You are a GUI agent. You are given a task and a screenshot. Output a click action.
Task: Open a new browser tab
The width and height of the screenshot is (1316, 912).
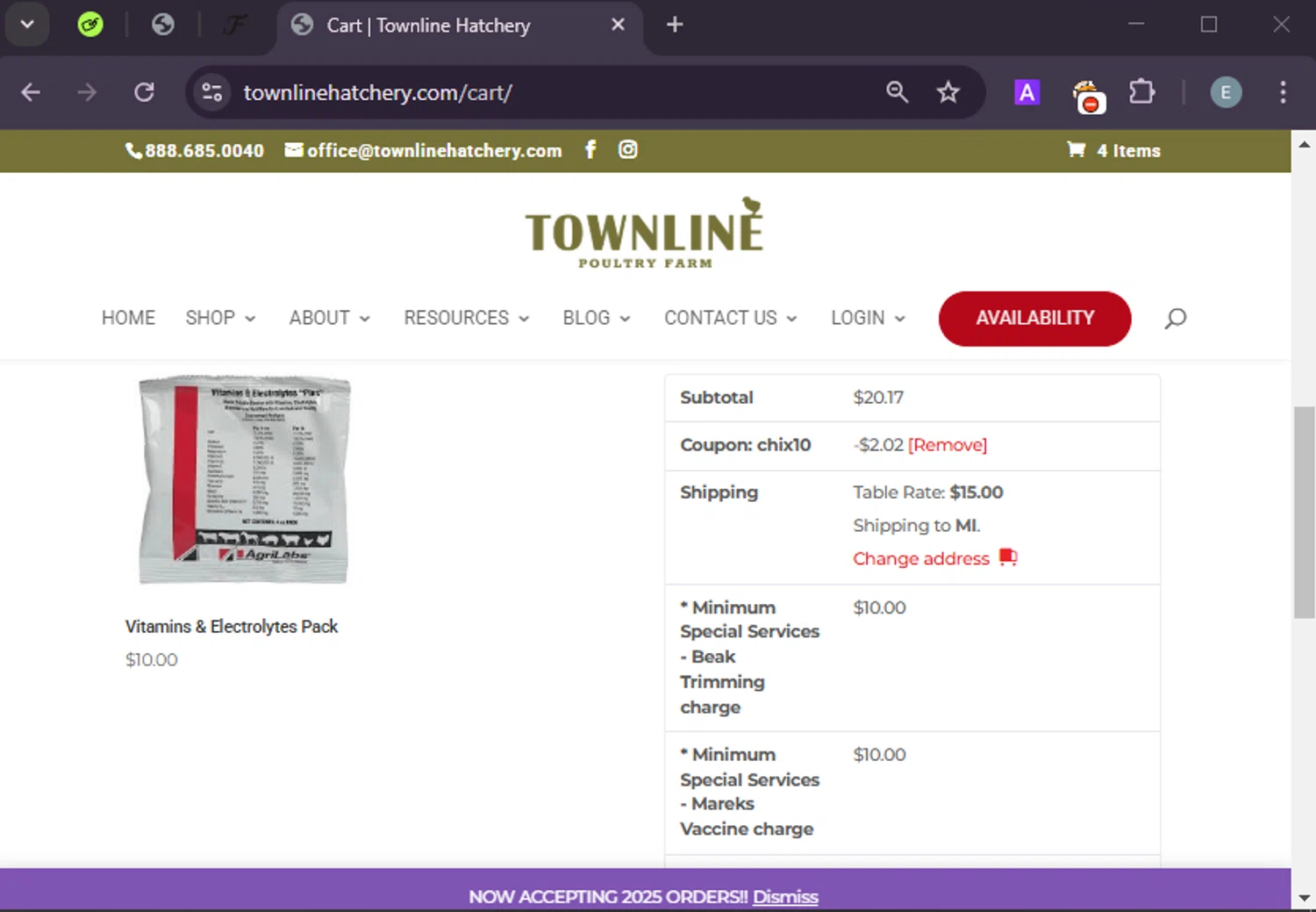pyautogui.click(x=675, y=25)
